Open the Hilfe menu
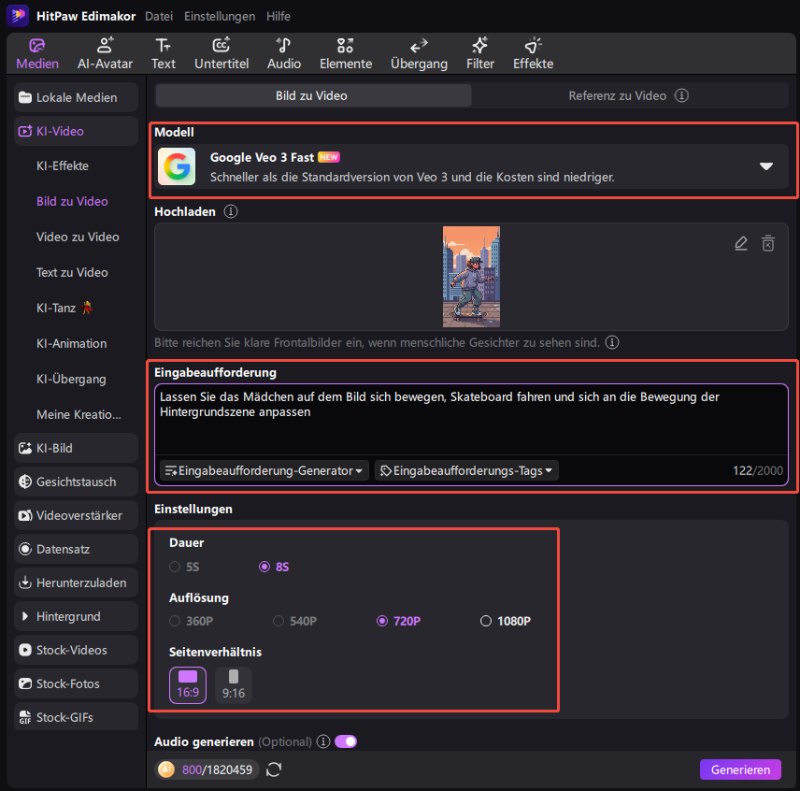 (278, 16)
